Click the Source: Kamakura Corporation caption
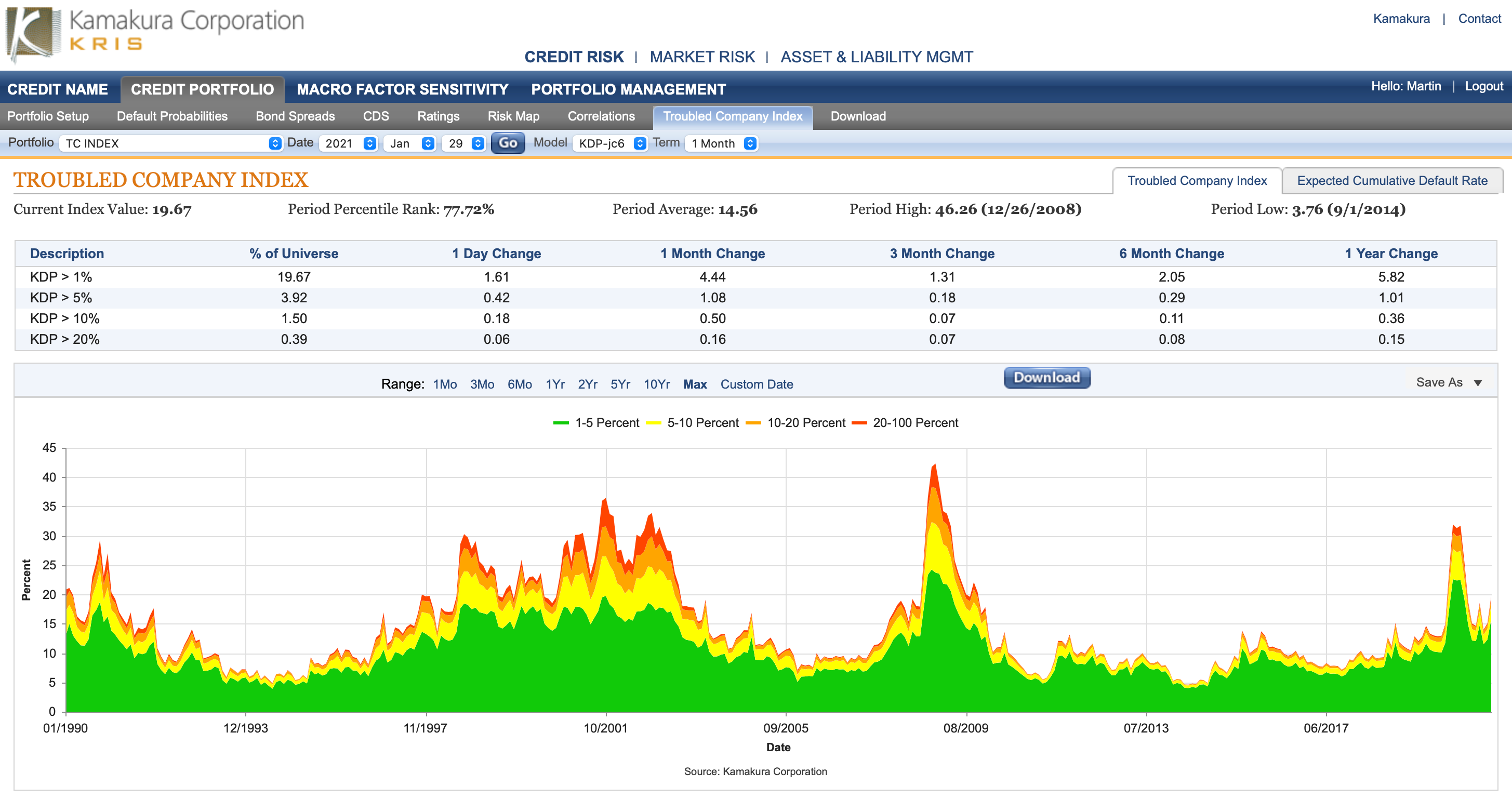Viewport: 1512px width, 799px height. pyautogui.click(x=755, y=771)
